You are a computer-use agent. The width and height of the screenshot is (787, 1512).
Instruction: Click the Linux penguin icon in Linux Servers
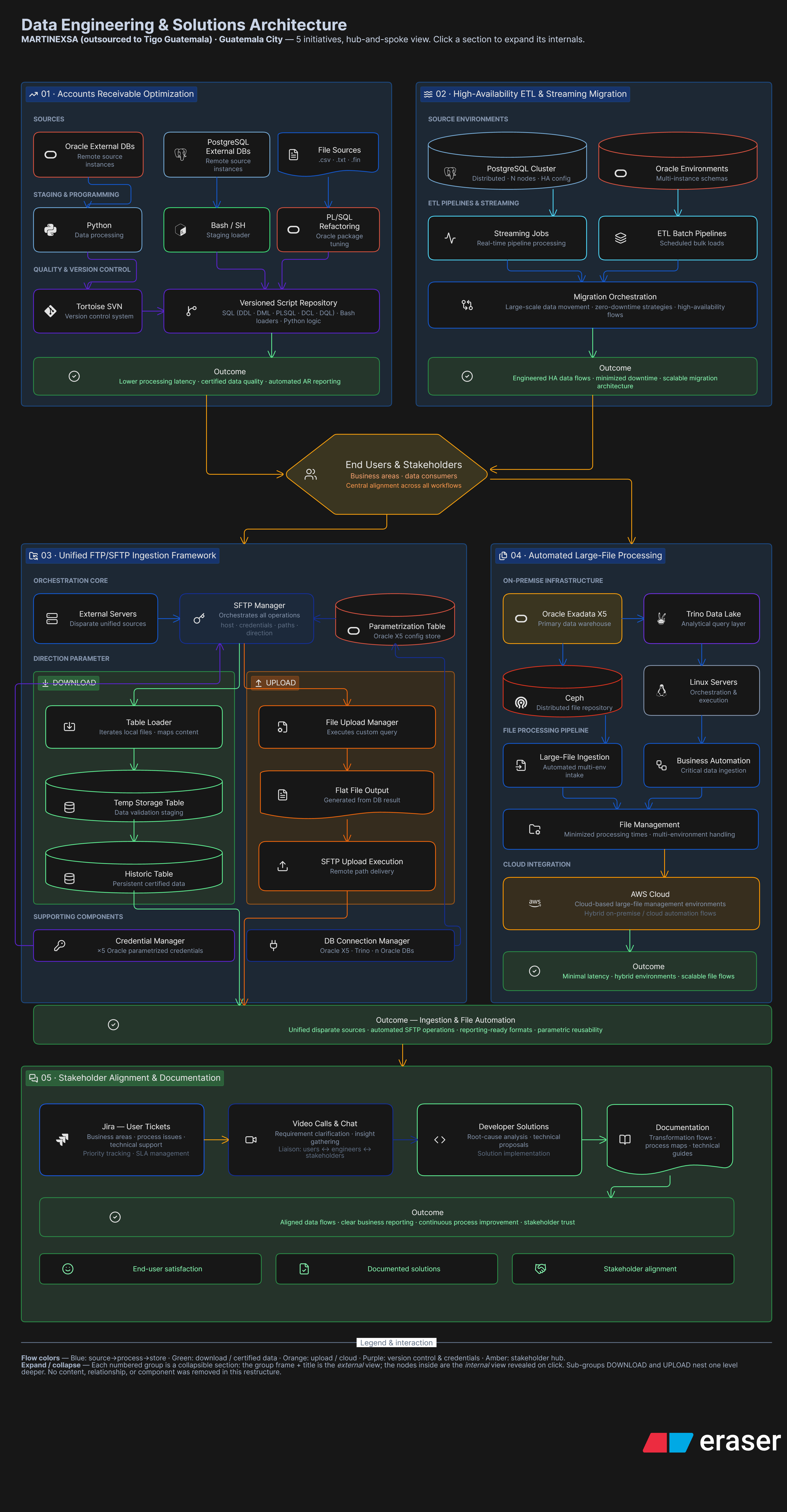coord(661,690)
